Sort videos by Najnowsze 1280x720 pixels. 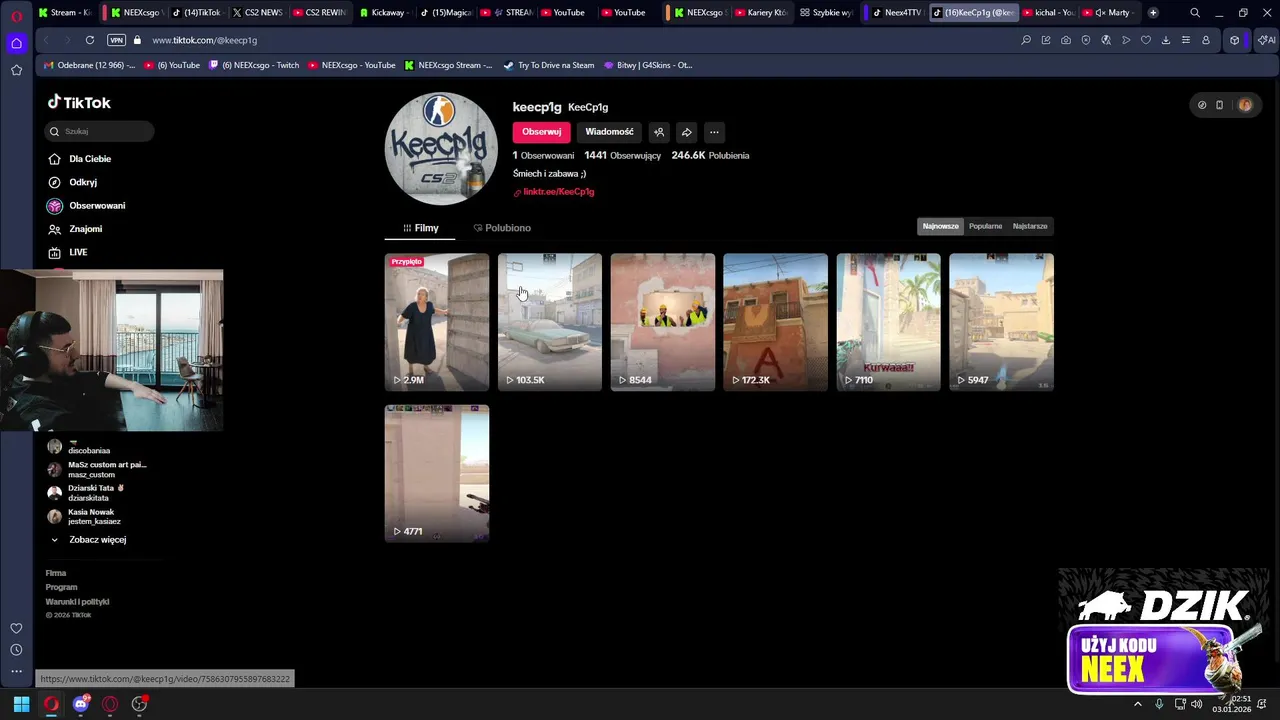940,226
